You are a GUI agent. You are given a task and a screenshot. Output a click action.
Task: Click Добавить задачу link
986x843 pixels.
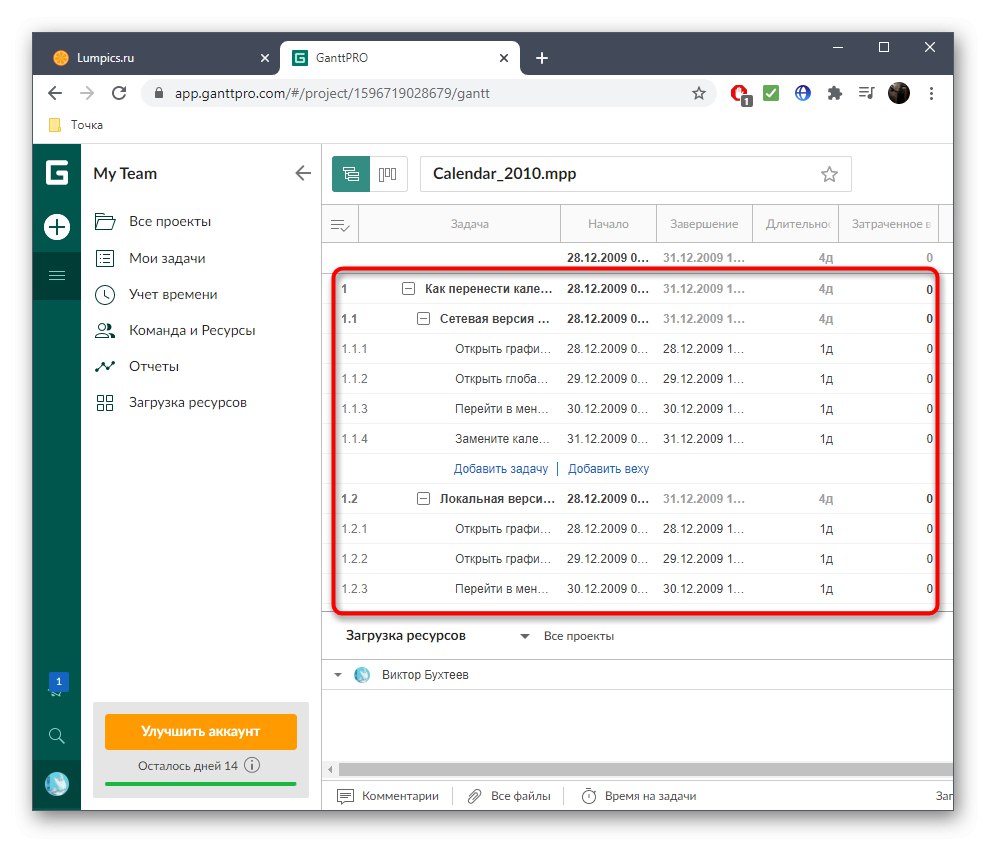(501, 468)
